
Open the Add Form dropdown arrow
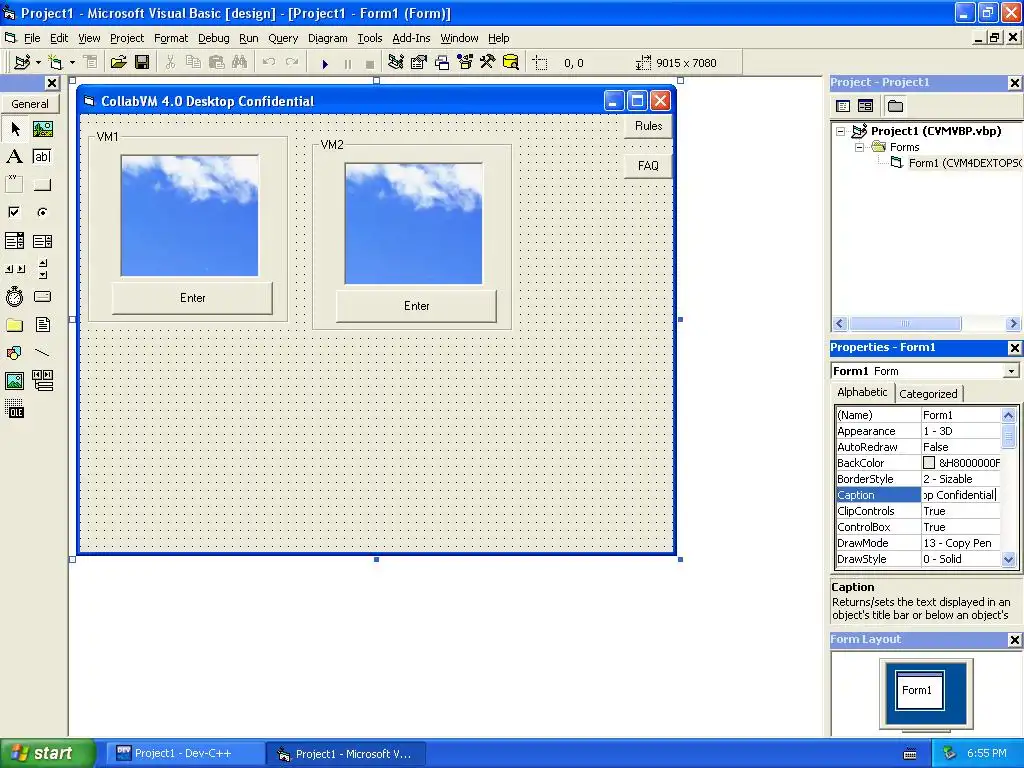(72, 63)
